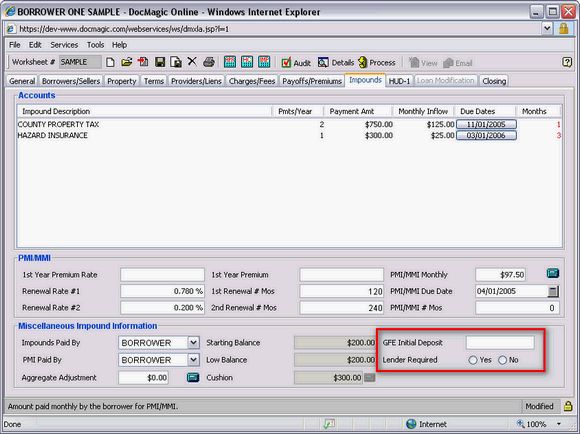Click the 1st Year Premium Rate field
The width and height of the screenshot is (580, 434).
coord(162,275)
